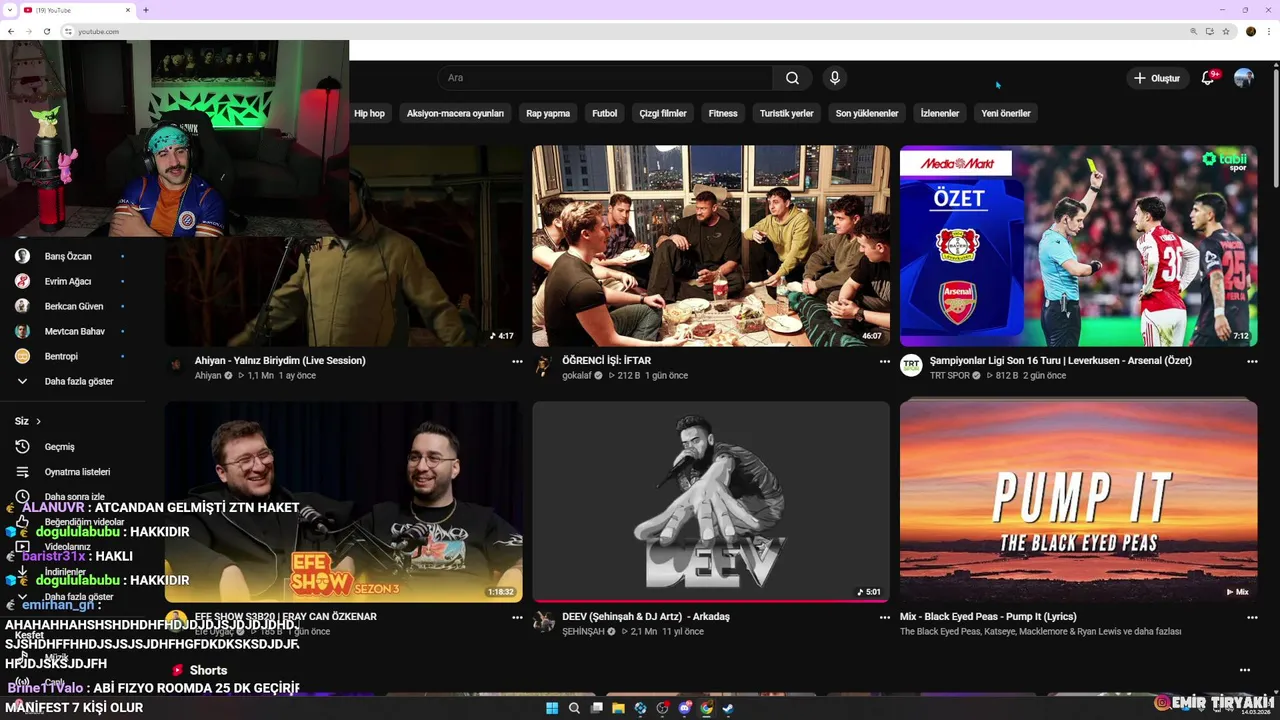Open Steam from taskbar
1280x720 pixels.
(728, 709)
